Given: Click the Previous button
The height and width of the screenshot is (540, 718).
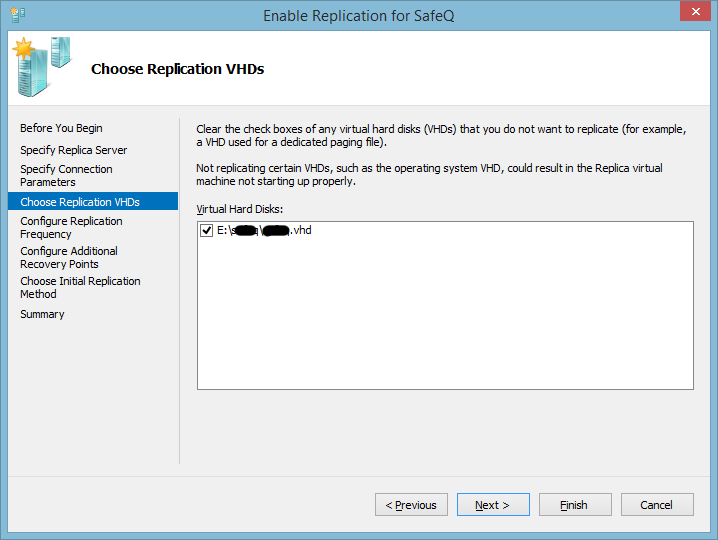Looking at the screenshot, I should pyautogui.click(x=411, y=505).
